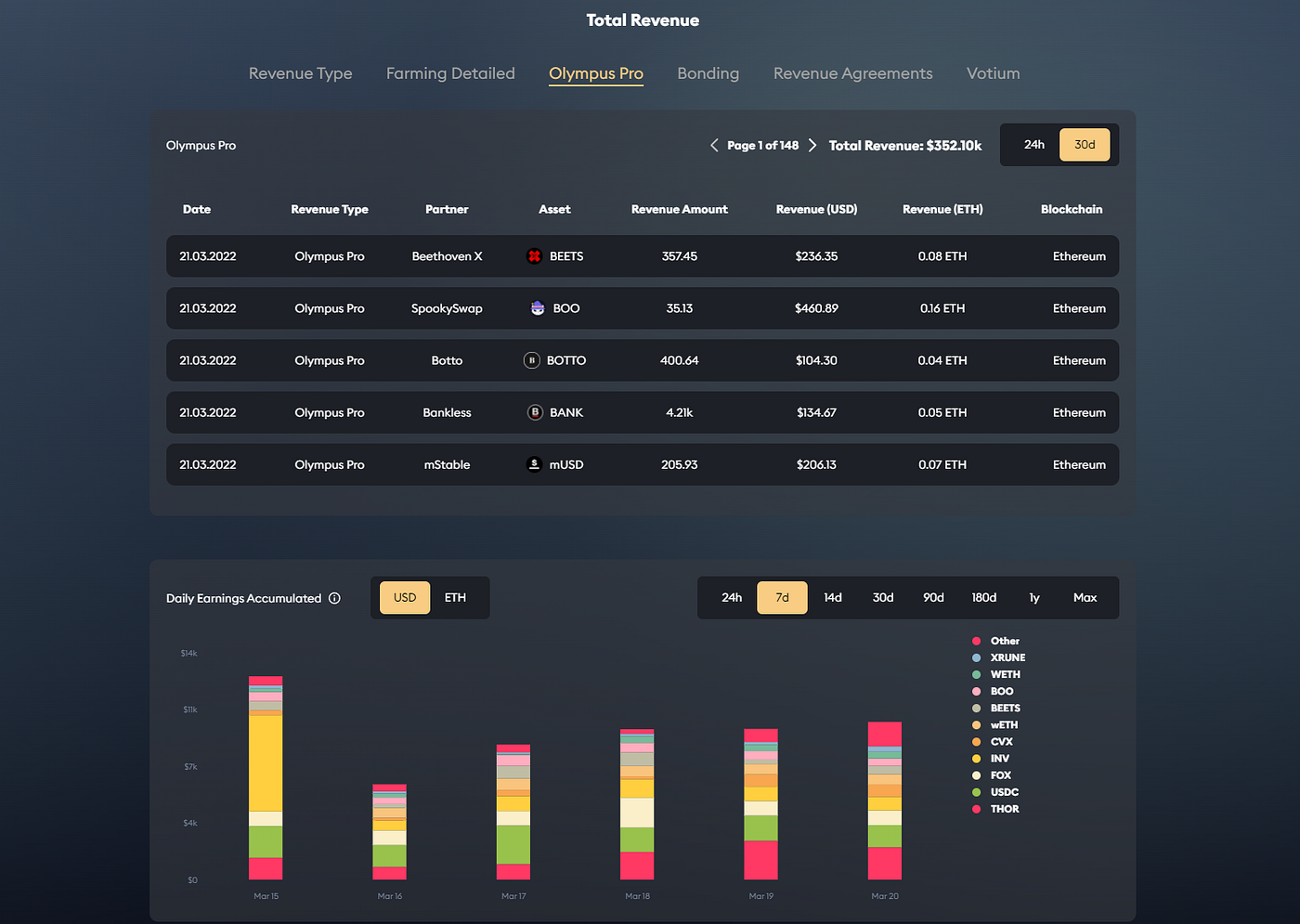Set chart range to 7d
The image size is (1300, 924).
tap(783, 598)
